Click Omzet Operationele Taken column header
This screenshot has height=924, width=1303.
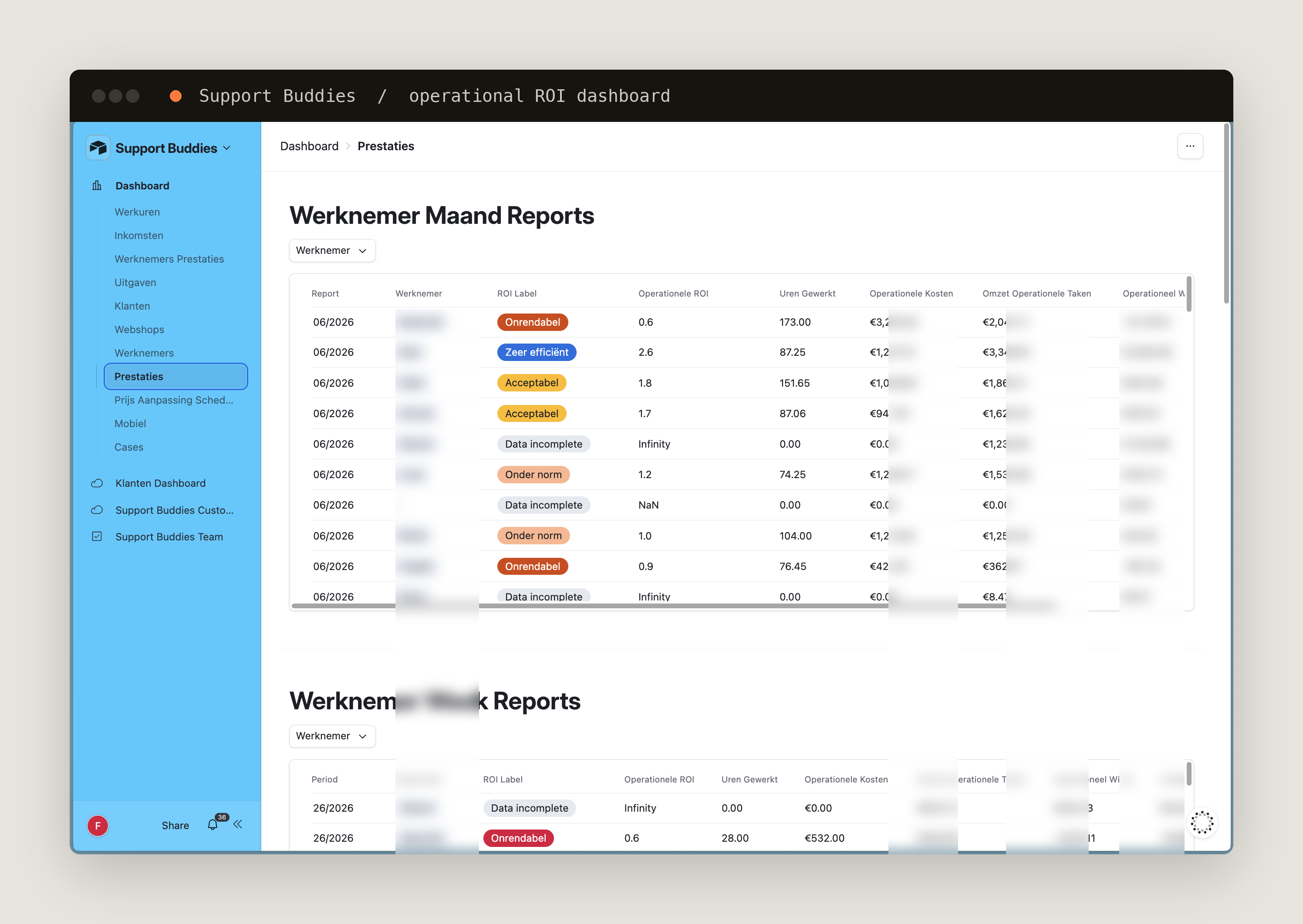tap(1037, 293)
